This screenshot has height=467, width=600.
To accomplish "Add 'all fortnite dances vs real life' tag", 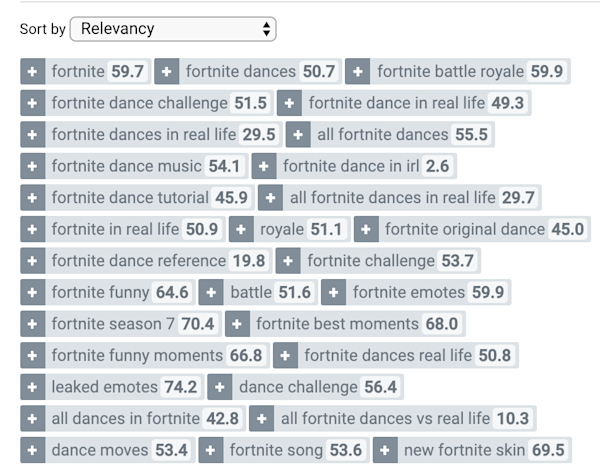I will [x=261, y=418].
